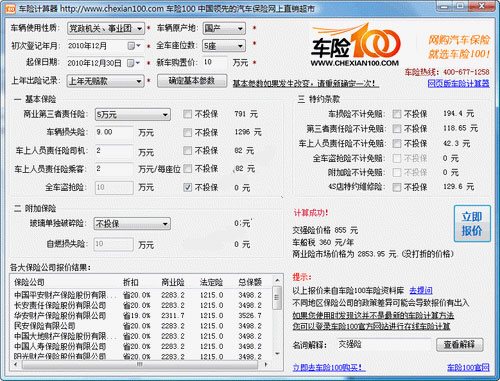500x381 pixels.
Task: Open the 上年出险记录 dropdown
Action: point(106,81)
